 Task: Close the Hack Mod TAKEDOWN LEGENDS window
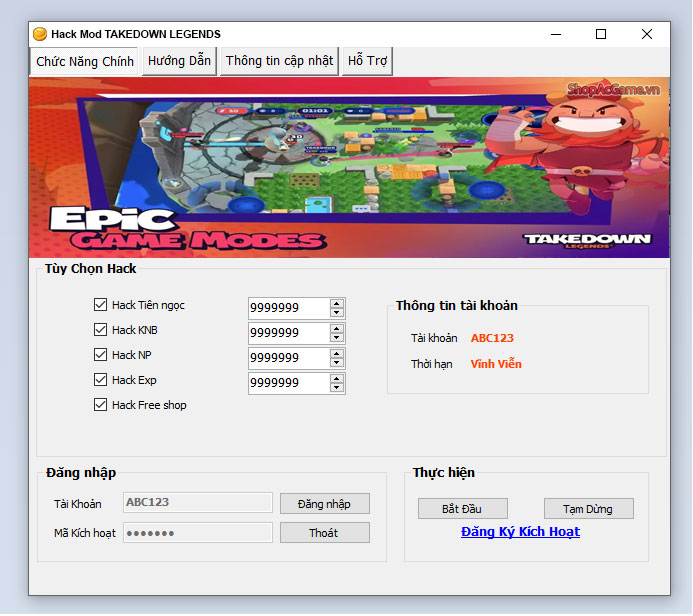coord(647,34)
